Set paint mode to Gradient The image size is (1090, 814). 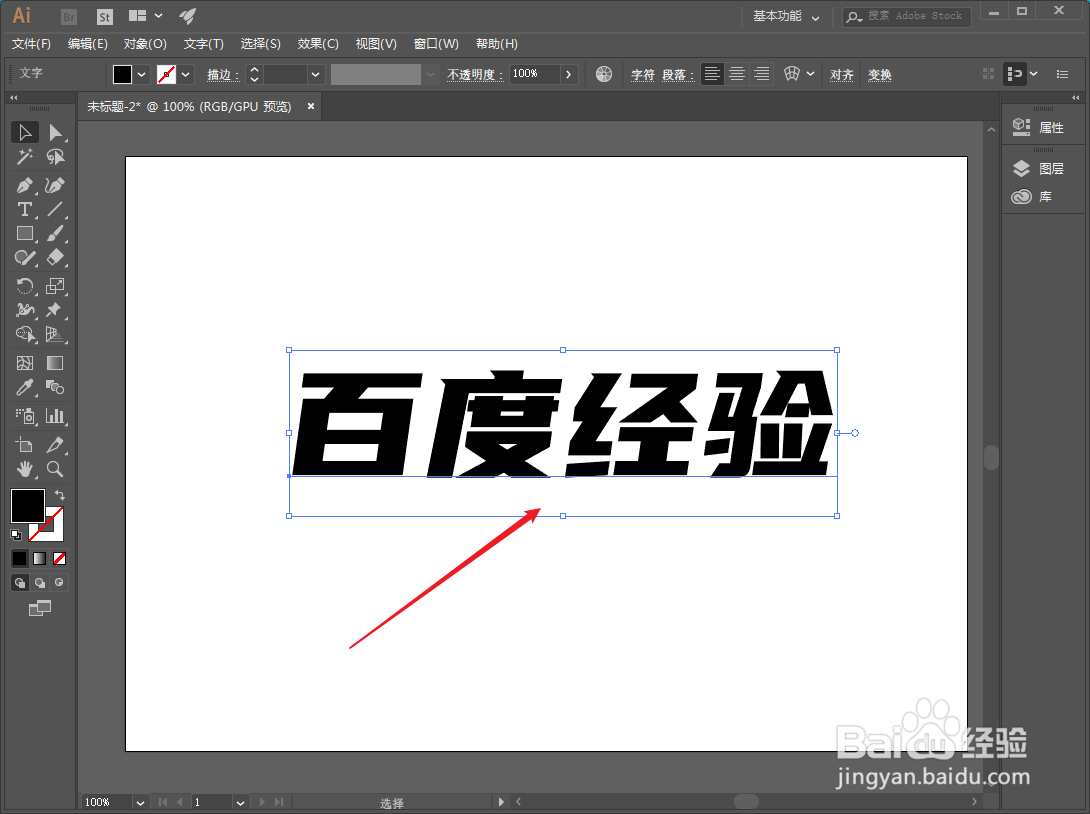40,558
